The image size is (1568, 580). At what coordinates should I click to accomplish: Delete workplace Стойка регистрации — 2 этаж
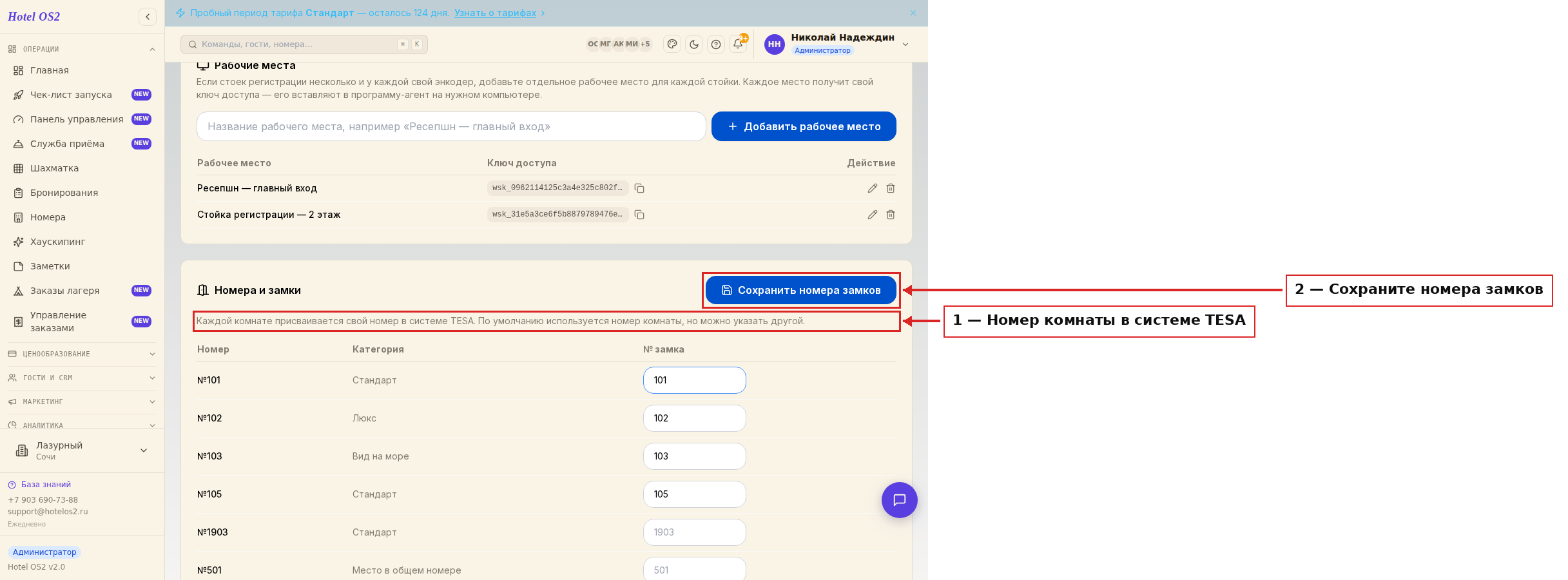(x=891, y=215)
